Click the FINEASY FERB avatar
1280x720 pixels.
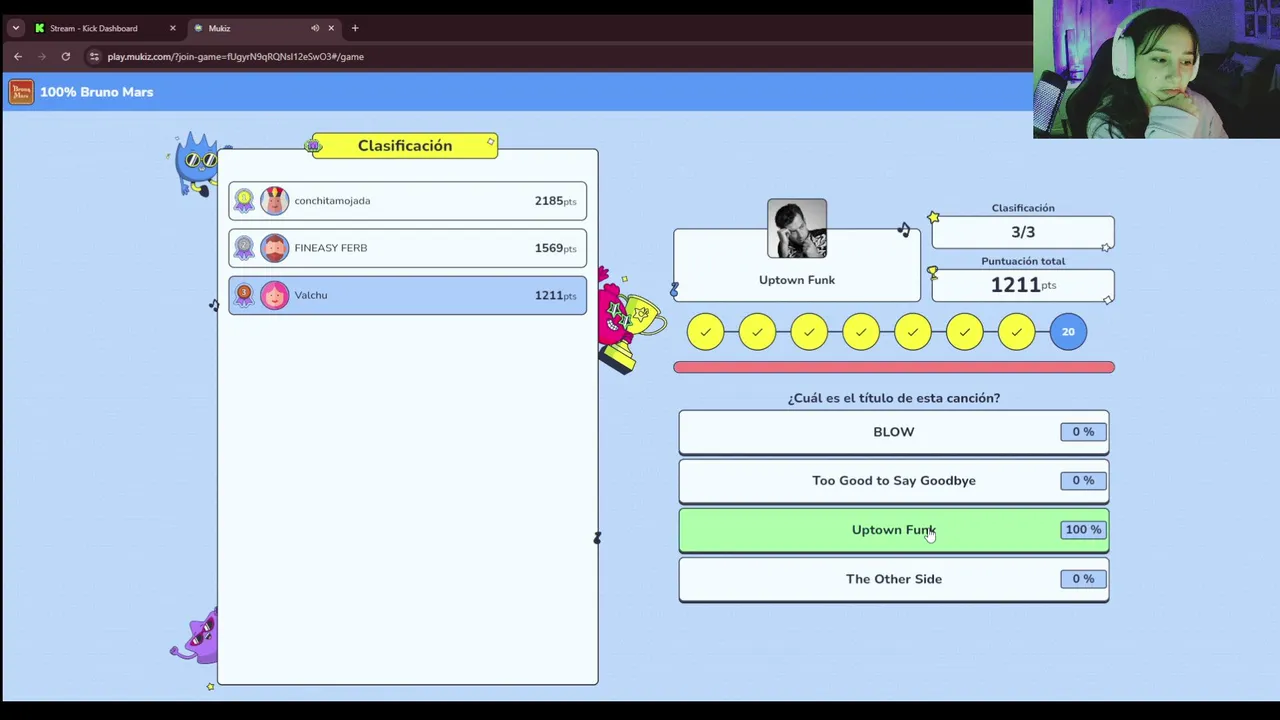point(274,248)
